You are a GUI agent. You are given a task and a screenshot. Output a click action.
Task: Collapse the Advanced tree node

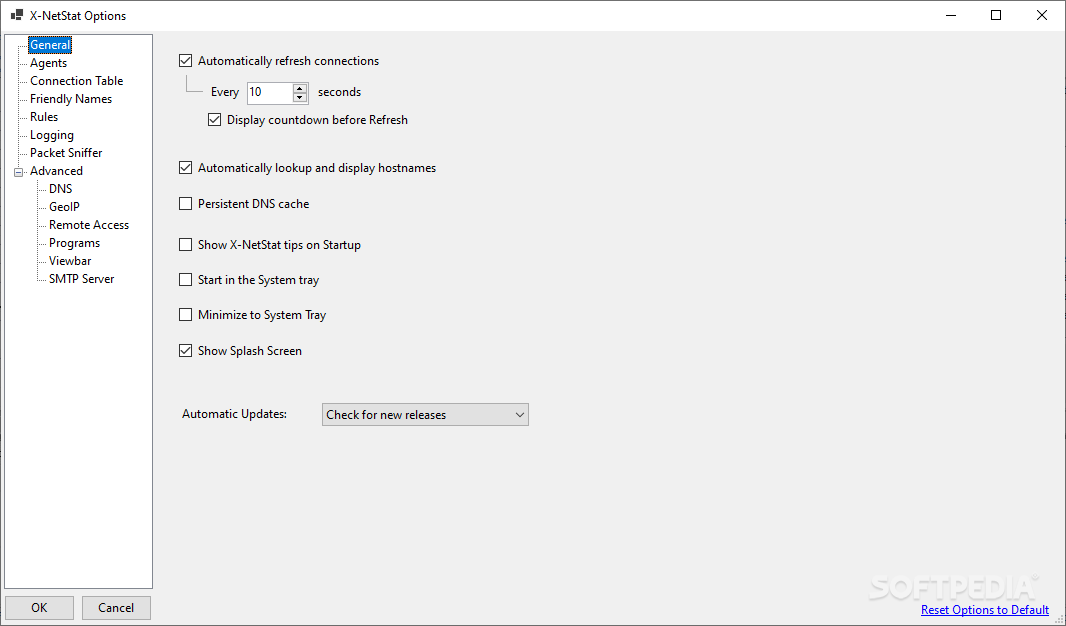tap(18, 171)
